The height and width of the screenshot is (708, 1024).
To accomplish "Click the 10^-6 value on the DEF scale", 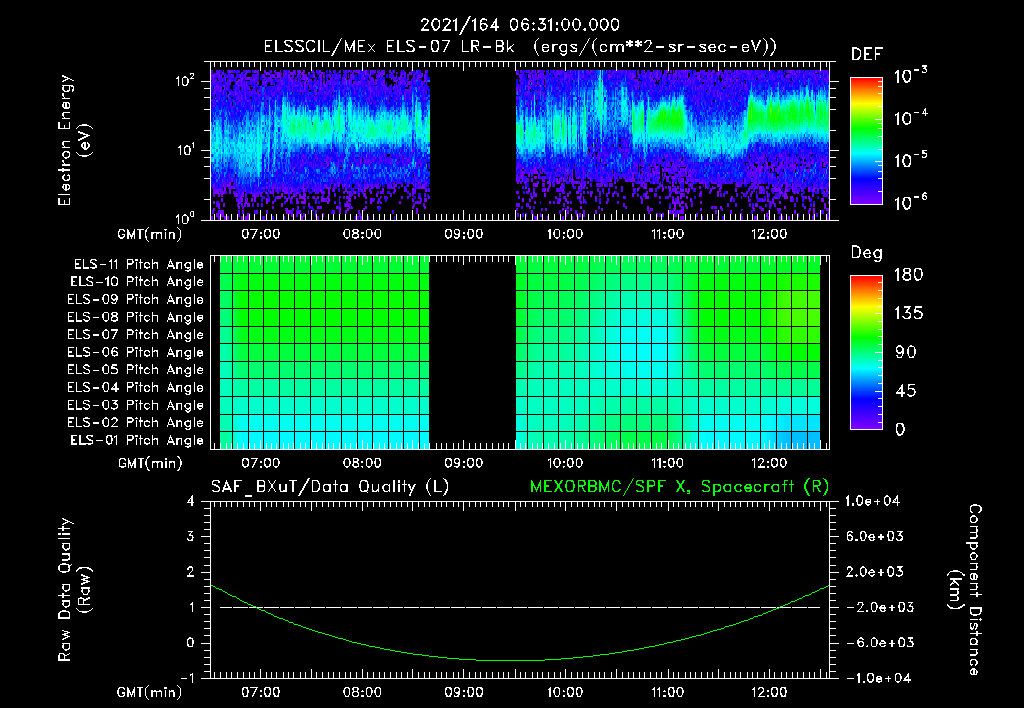I will (x=910, y=202).
